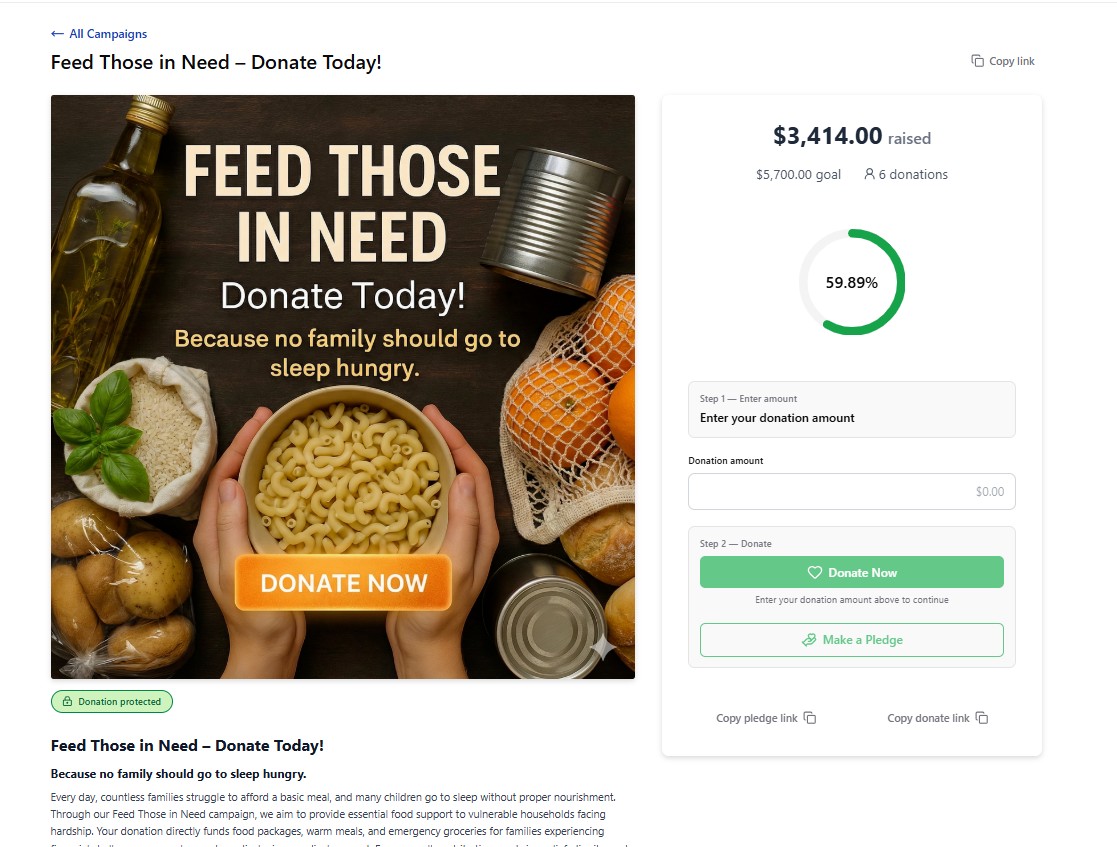
Task: Click the Step 1 — Enter amount panel
Action: (x=851, y=409)
